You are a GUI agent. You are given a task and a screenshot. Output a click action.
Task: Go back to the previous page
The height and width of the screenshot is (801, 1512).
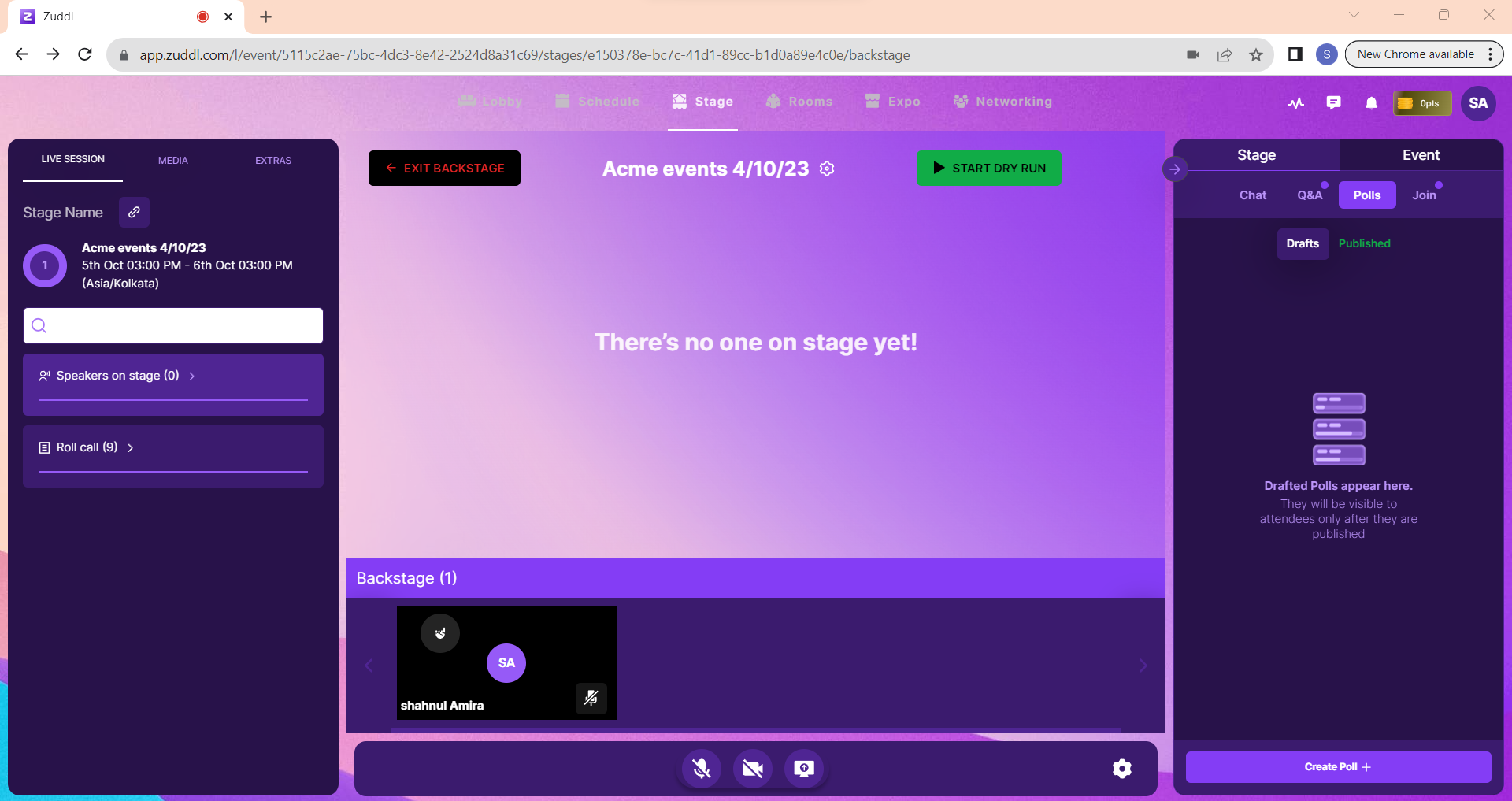point(22,54)
